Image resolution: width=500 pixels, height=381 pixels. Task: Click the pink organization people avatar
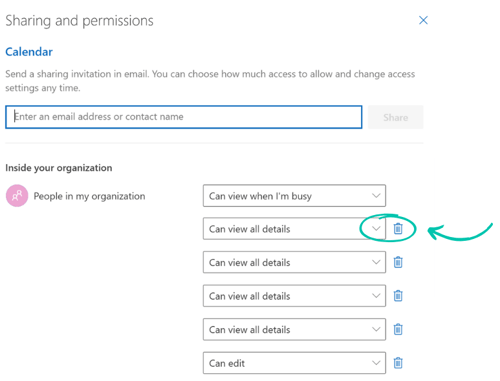pyautogui.click(x=17, y=196)
